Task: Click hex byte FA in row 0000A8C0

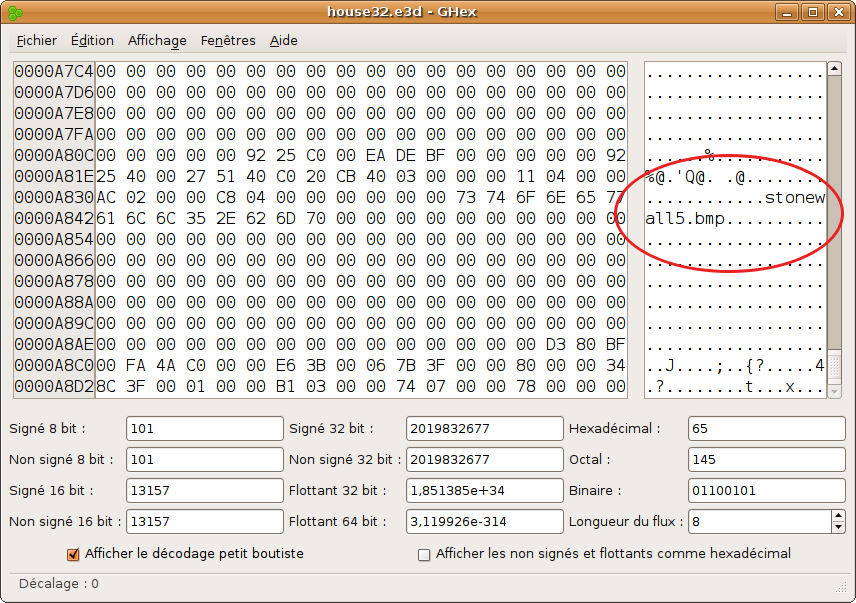Action: tap(136, 366)
